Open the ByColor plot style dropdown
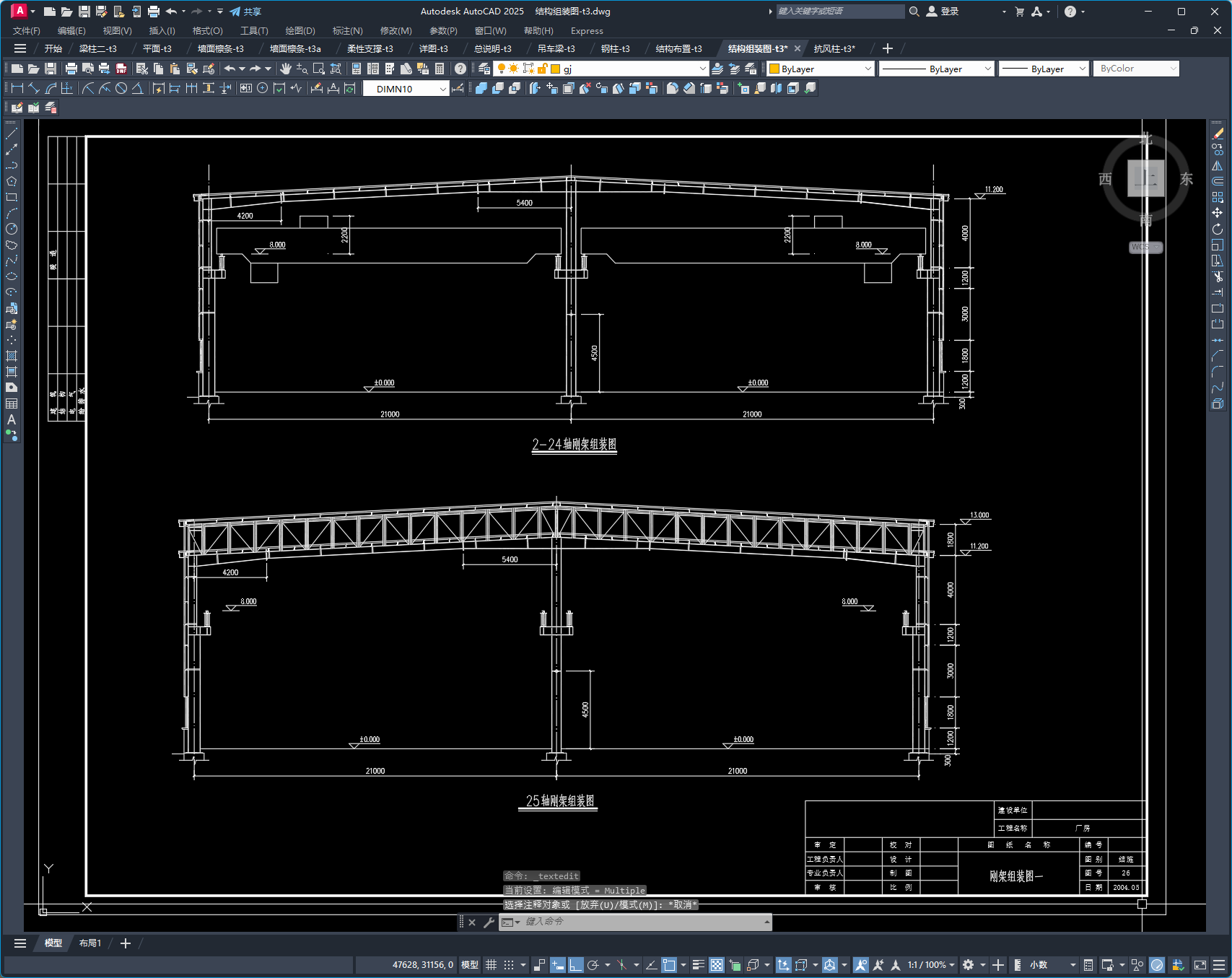This screenshot has height=978, width=1232. tap(1173, 69)
